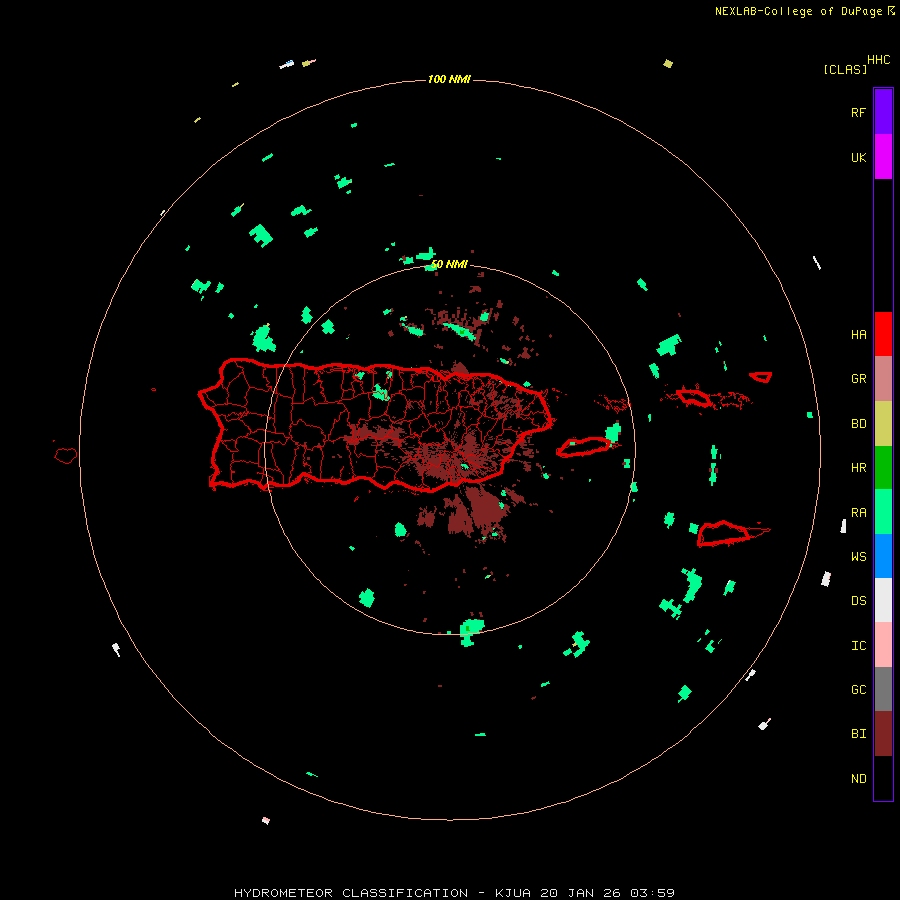Click the GC gray legend swatch
Screen dimensions: 900x900
click(883, 689)
